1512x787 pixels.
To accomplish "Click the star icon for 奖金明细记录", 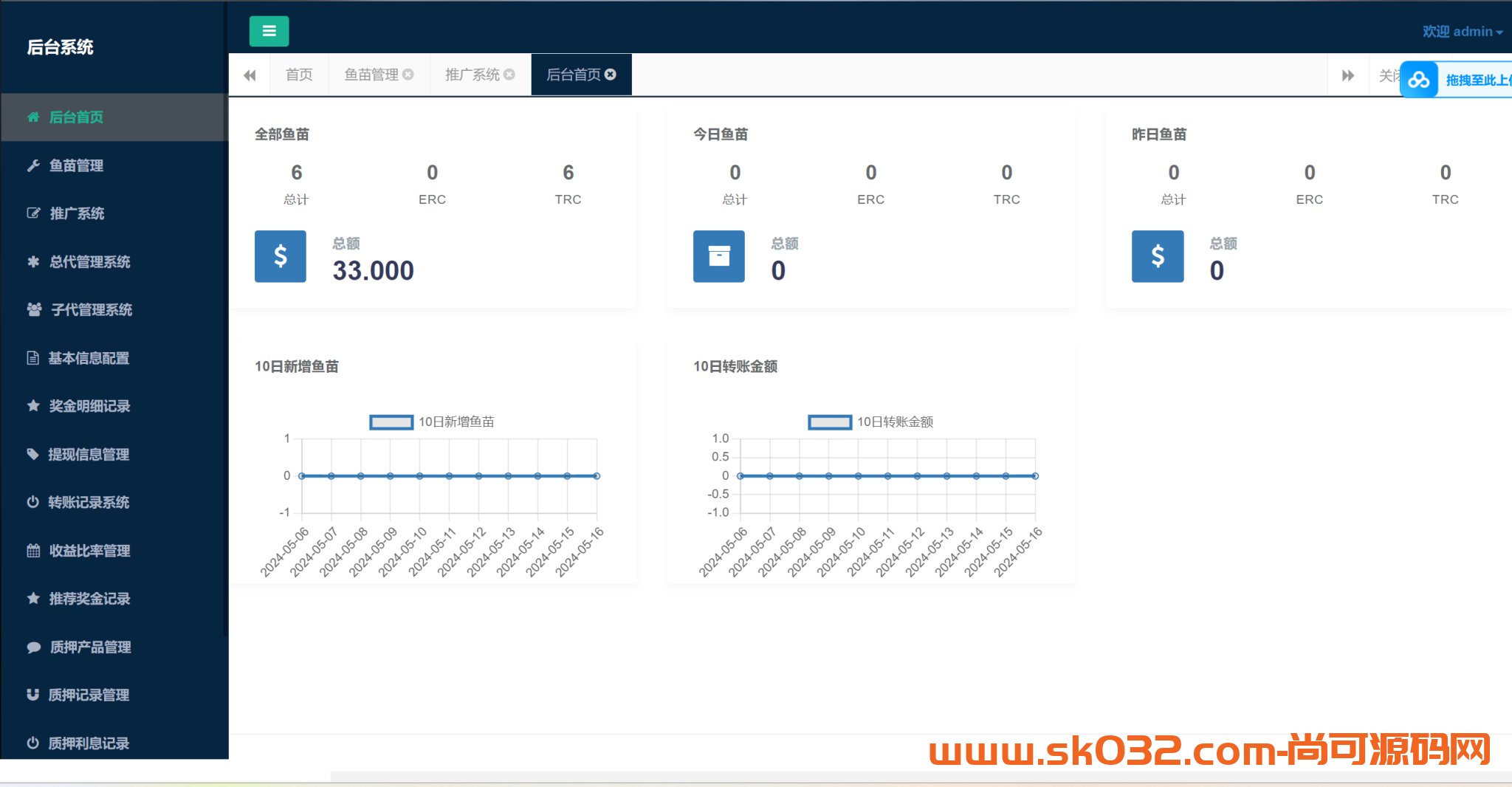I will [x=33, y=405].
